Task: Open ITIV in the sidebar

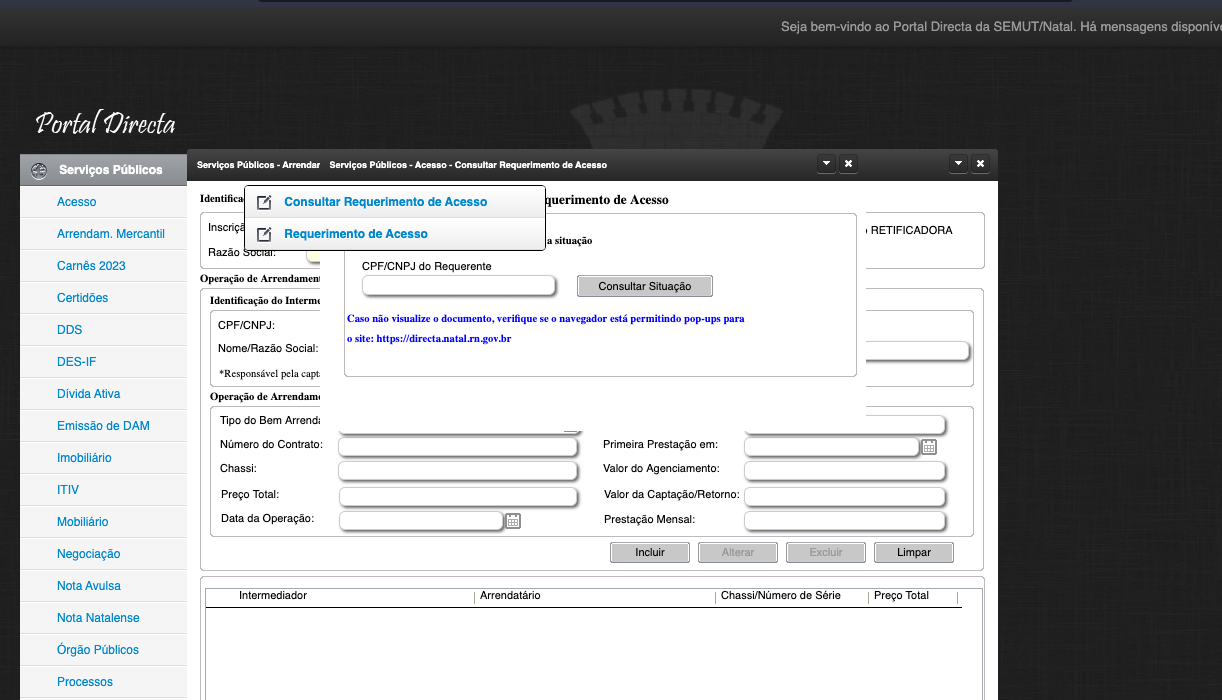Action: pyautogui.click(x=68, y=490)
